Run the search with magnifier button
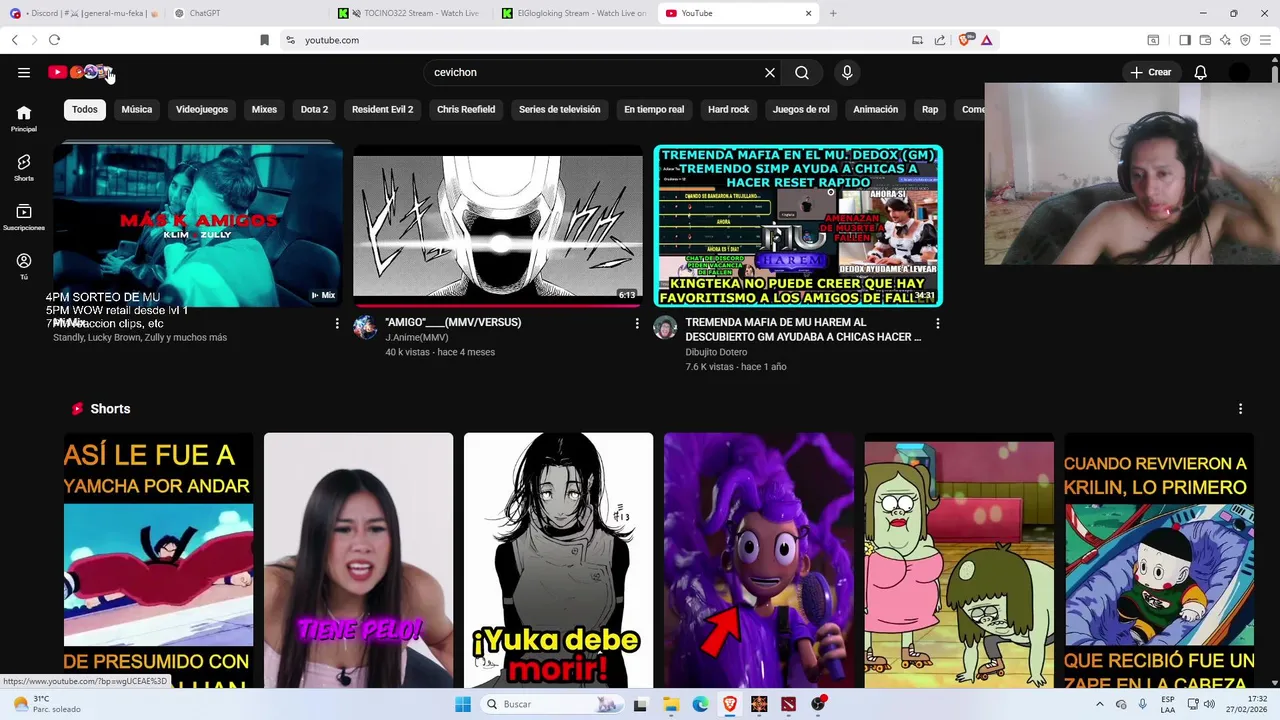Image resolution: width=1280 pixels, height=720 pixels. click(x=802, y=72)
